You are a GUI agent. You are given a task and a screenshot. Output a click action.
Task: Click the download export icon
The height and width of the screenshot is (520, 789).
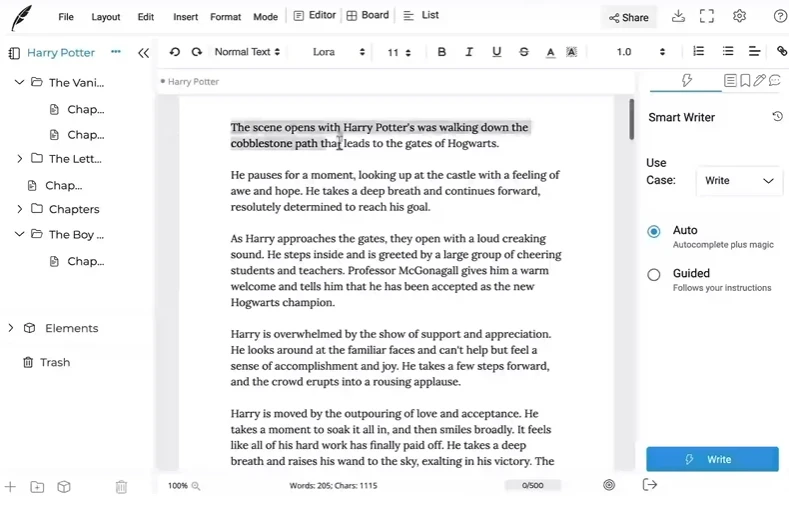[678, 16]
